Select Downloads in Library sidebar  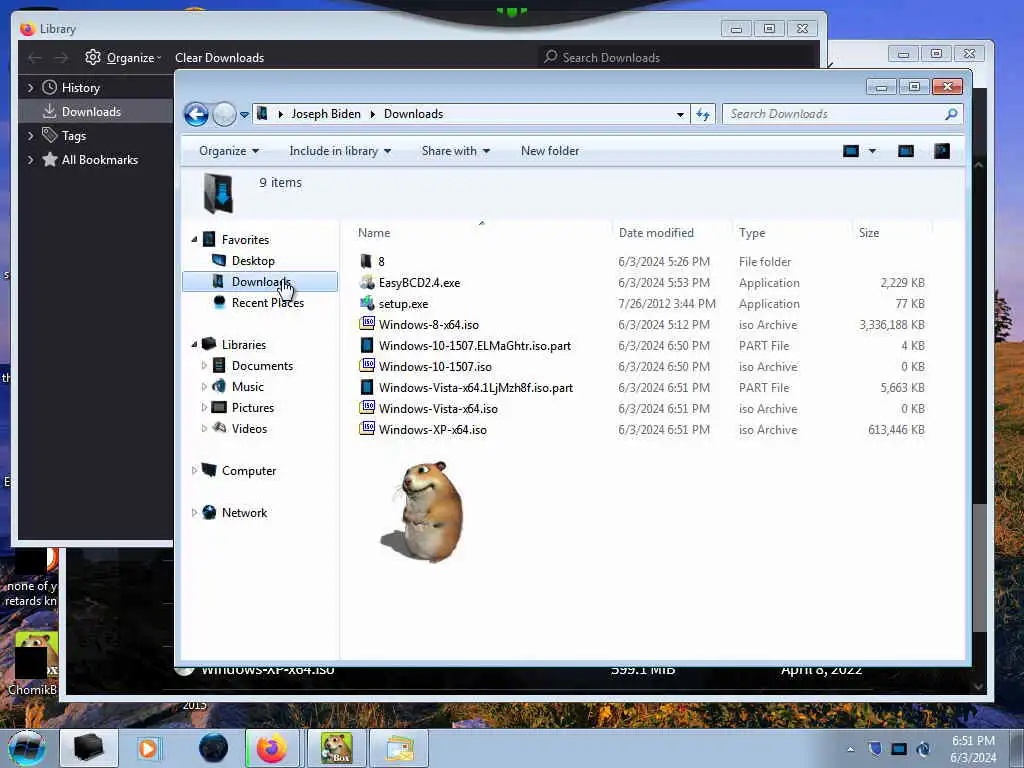tap(95, 112)
